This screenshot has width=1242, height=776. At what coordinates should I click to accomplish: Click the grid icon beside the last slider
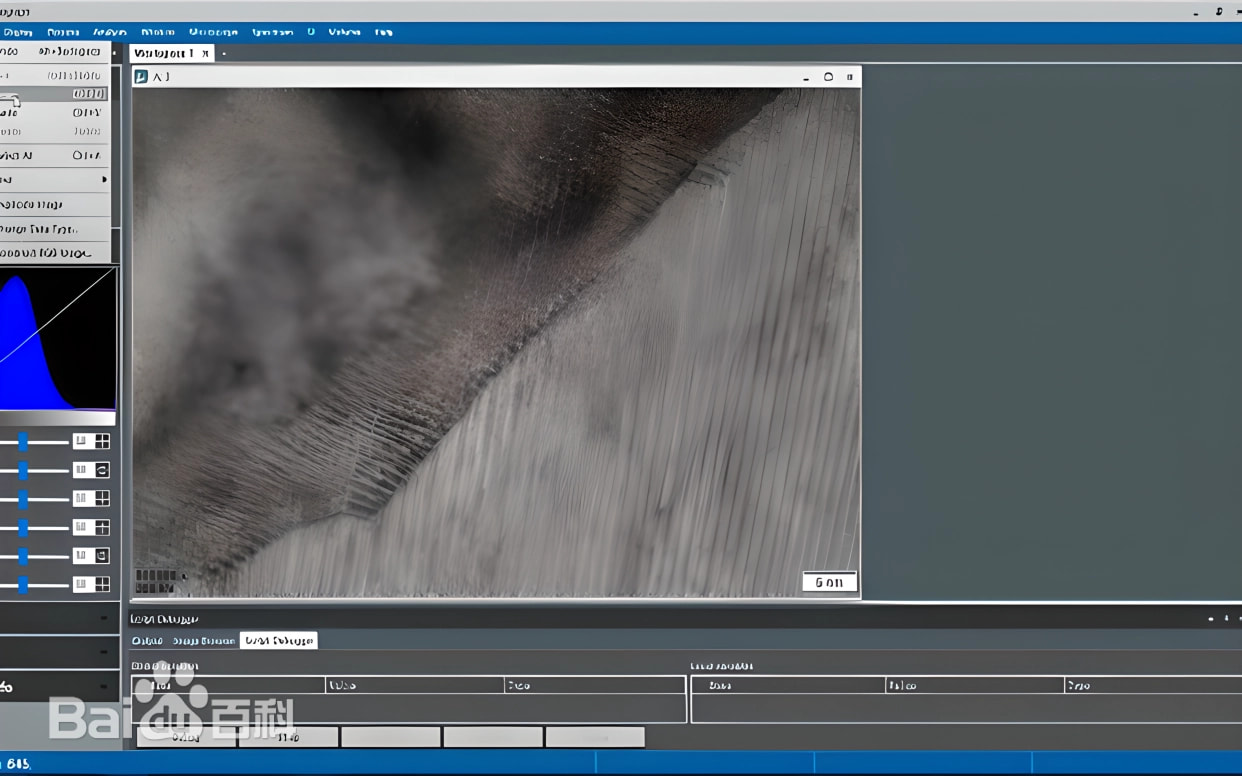tap(101, 584)
